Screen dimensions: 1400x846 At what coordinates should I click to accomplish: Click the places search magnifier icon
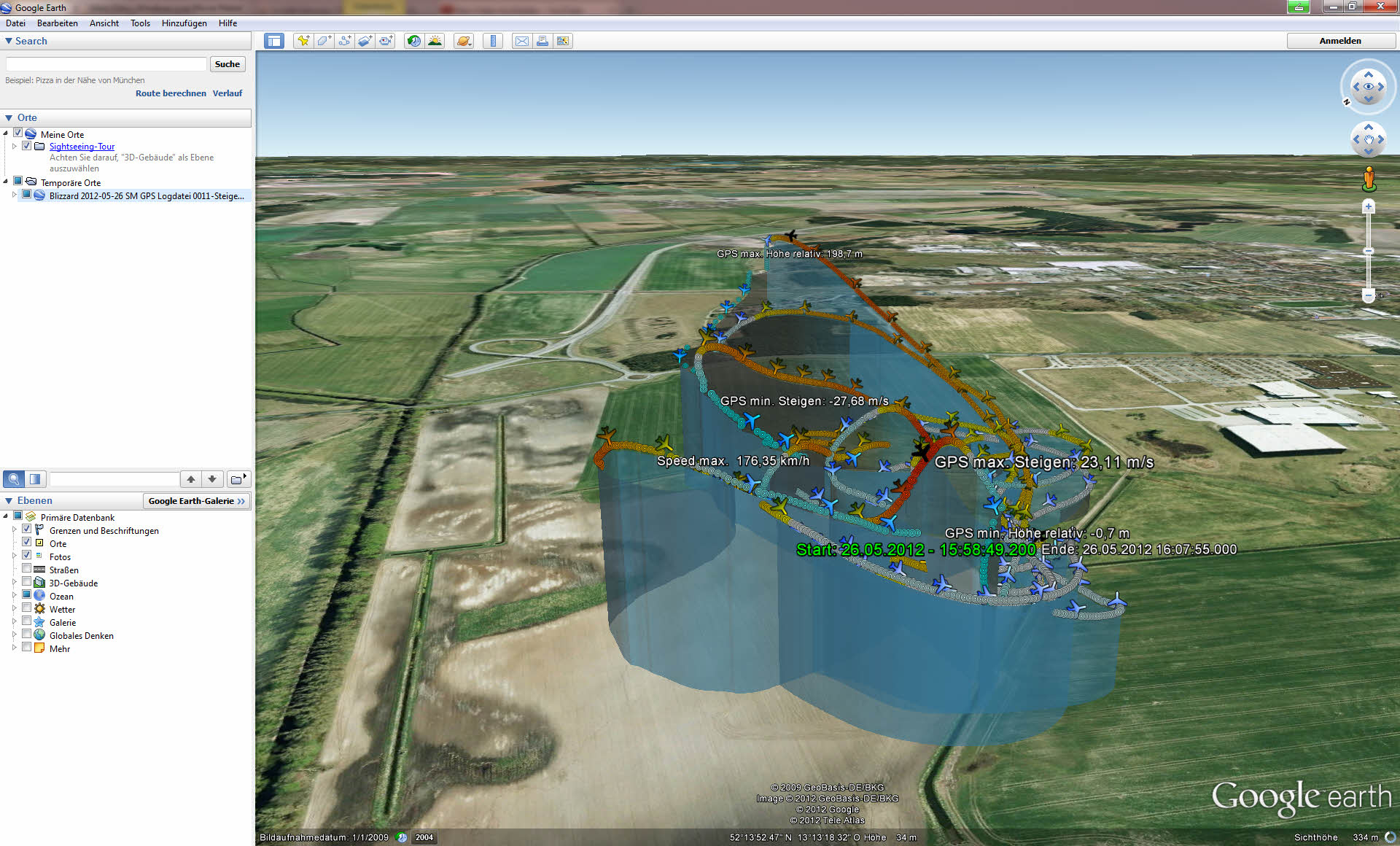14,479
